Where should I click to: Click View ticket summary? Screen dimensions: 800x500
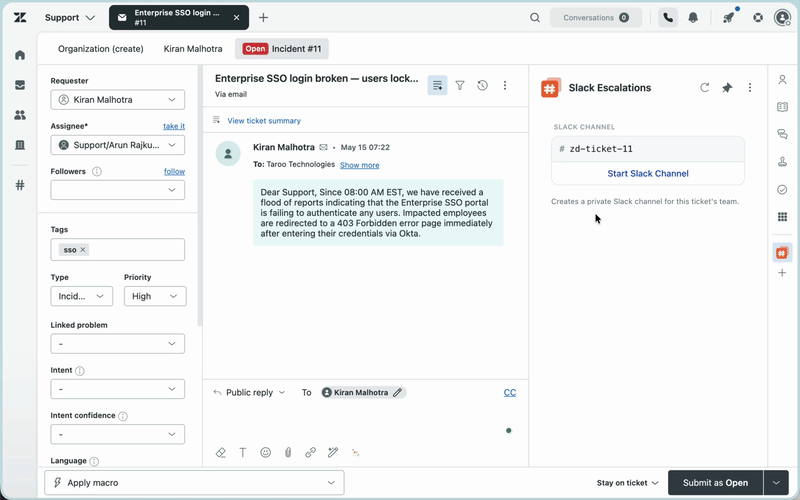(x=264, y=121)
